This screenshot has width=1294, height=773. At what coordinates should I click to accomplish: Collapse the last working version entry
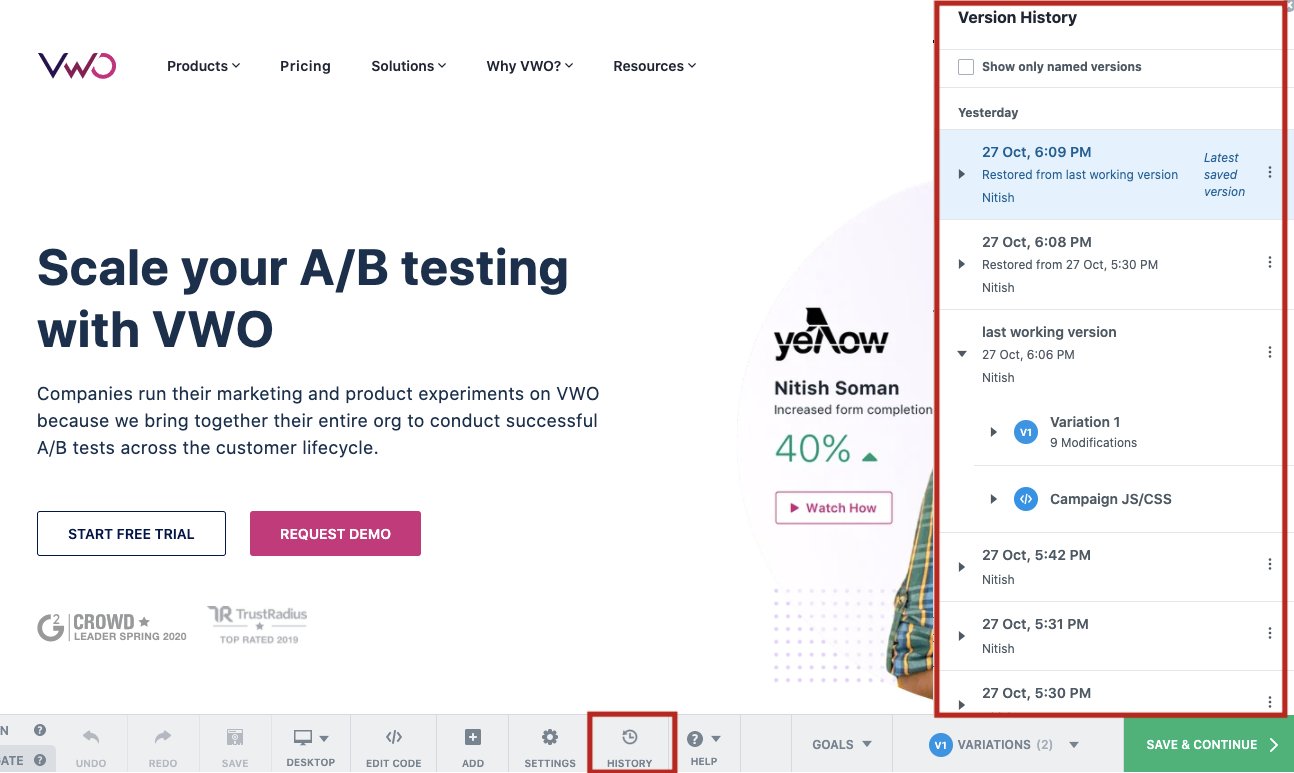[962, 354]
